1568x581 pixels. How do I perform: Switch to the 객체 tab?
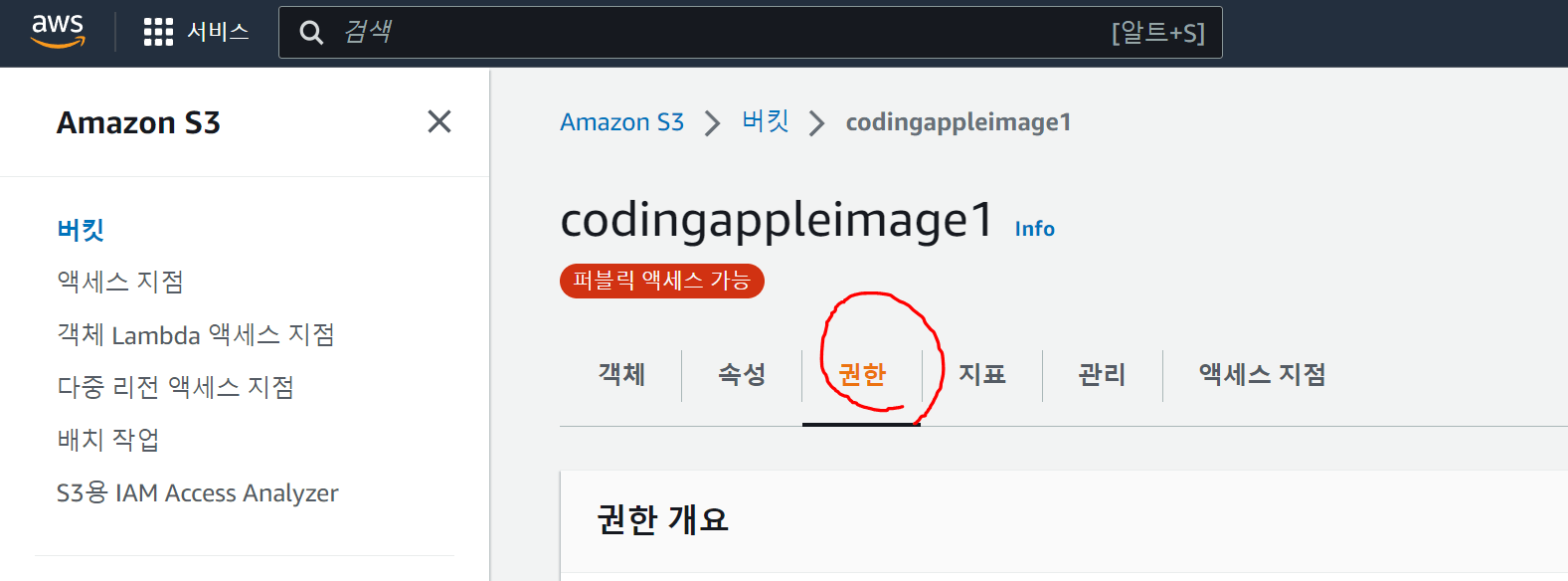tap(622, 375)
